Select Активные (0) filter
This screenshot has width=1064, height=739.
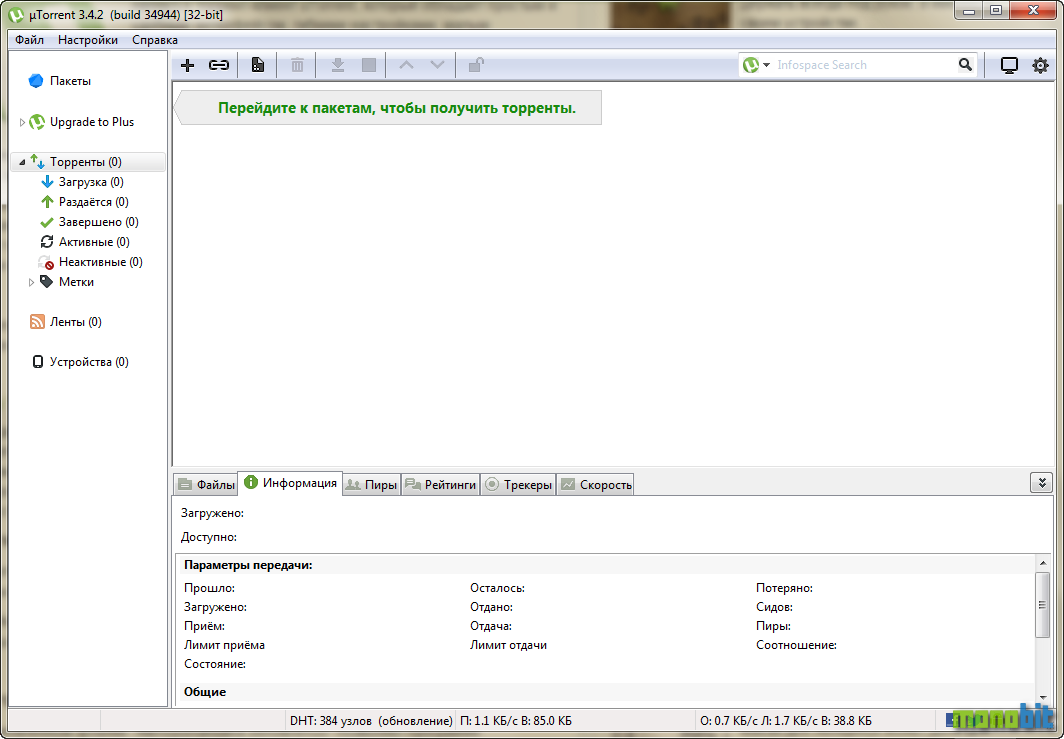point(94,242)
